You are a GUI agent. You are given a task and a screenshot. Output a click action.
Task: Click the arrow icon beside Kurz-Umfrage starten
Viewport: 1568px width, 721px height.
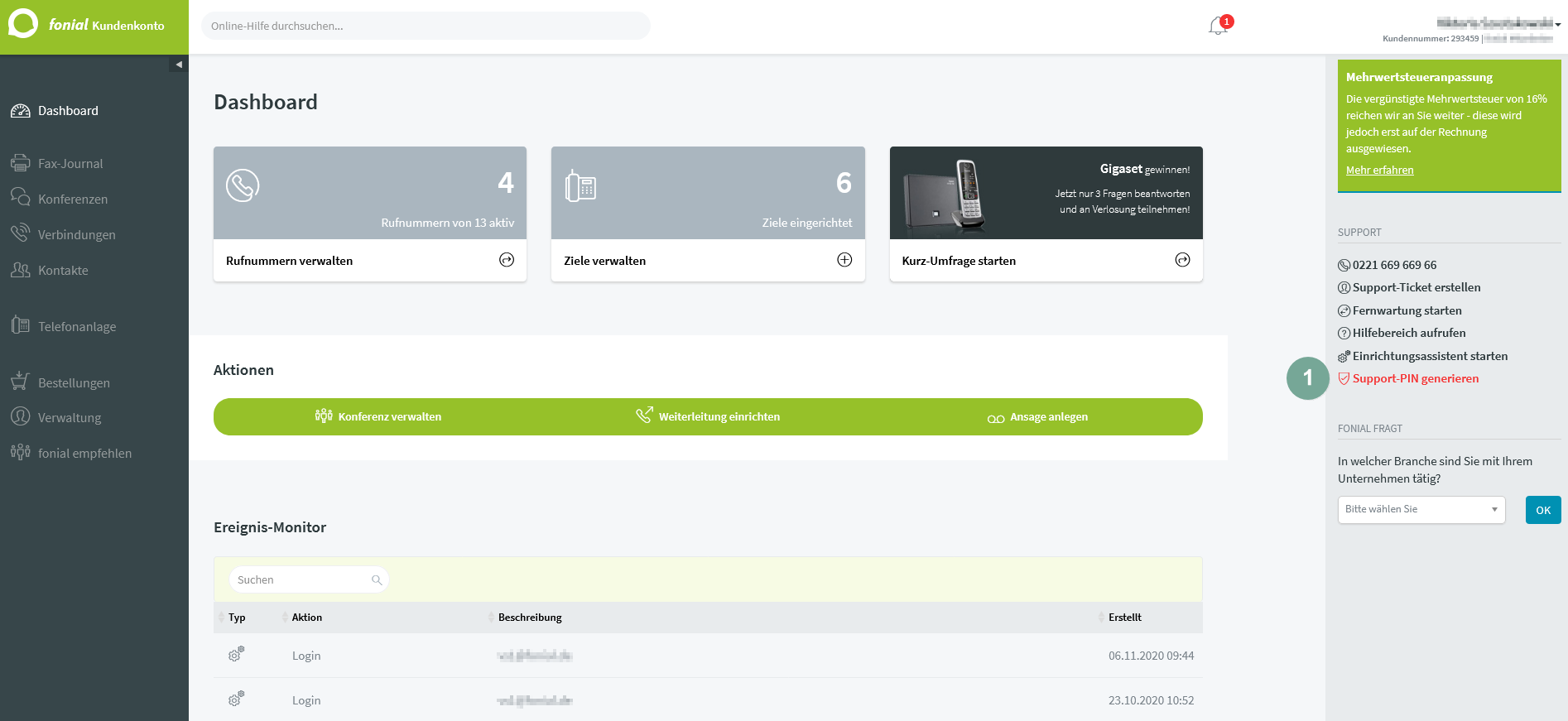(x=1182, y=260)
